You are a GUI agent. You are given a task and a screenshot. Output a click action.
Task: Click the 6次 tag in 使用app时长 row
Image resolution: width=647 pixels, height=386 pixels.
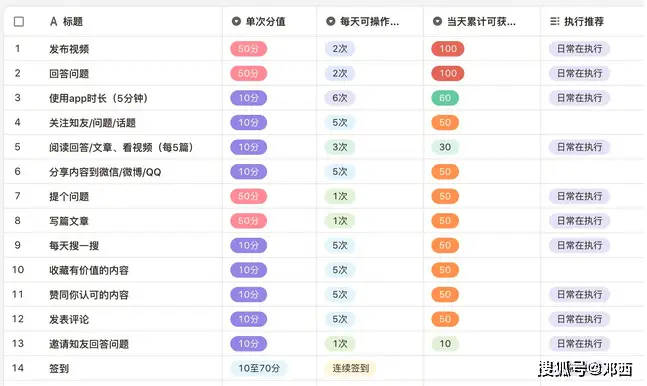pos(340,98)
